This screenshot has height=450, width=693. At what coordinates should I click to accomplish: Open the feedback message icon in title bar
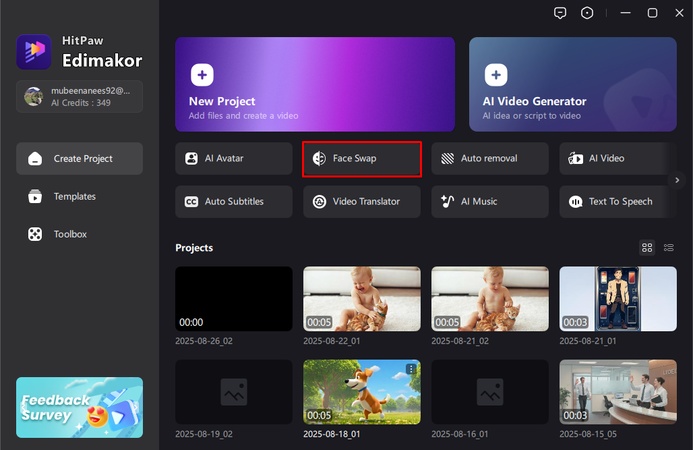(560, 13)
